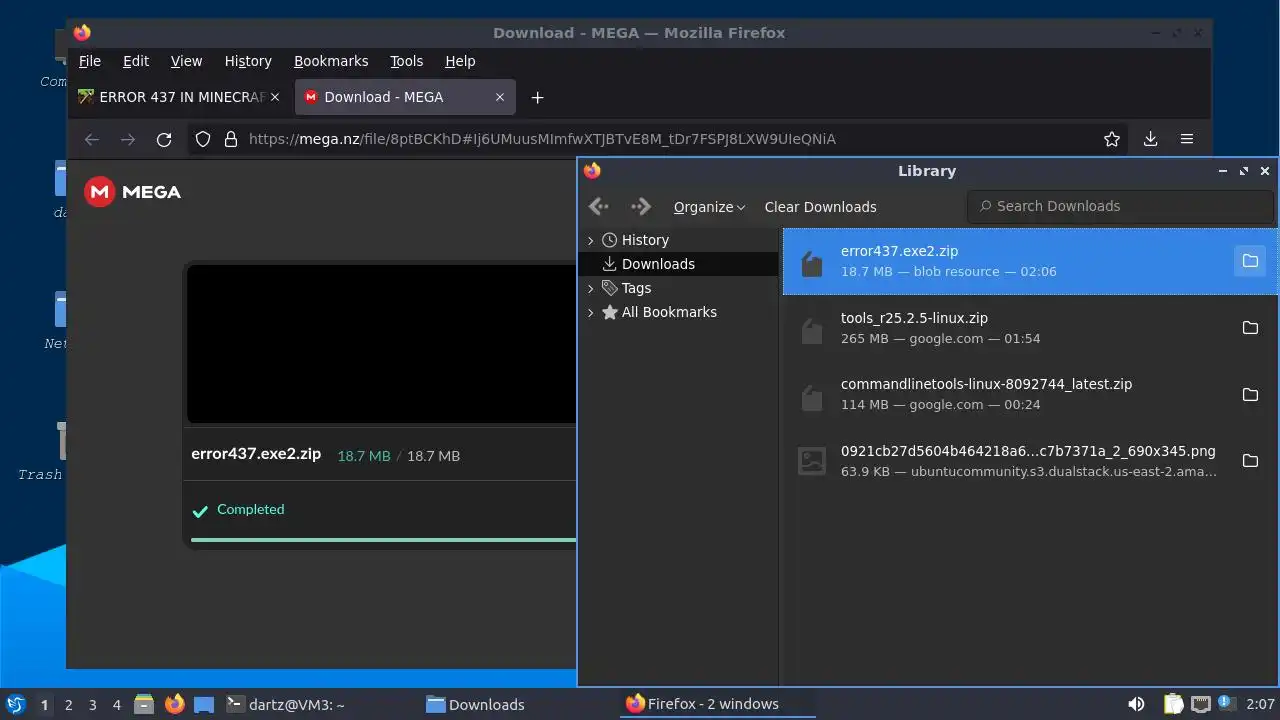Open volume control in system tray

click(x=1136, y=704)
